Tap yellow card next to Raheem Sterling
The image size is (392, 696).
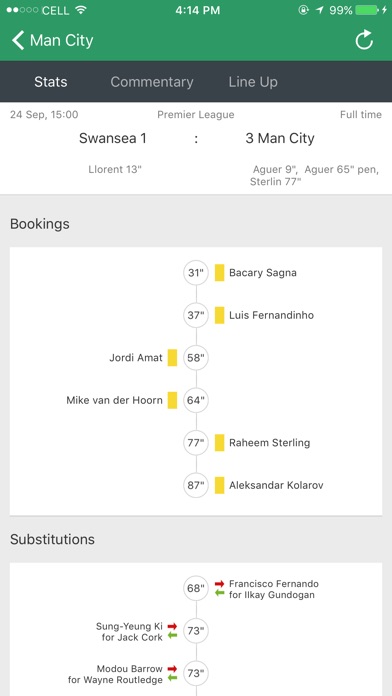[219, 443]
